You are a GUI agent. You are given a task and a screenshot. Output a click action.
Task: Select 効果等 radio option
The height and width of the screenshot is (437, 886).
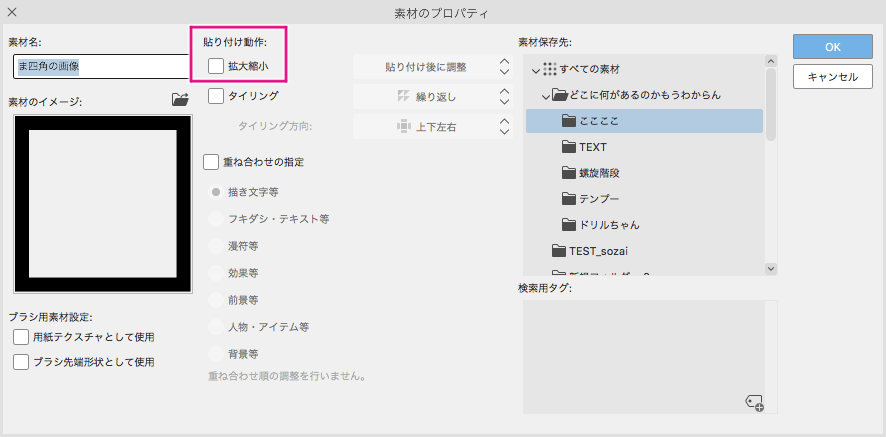click(x=216, y=273)
